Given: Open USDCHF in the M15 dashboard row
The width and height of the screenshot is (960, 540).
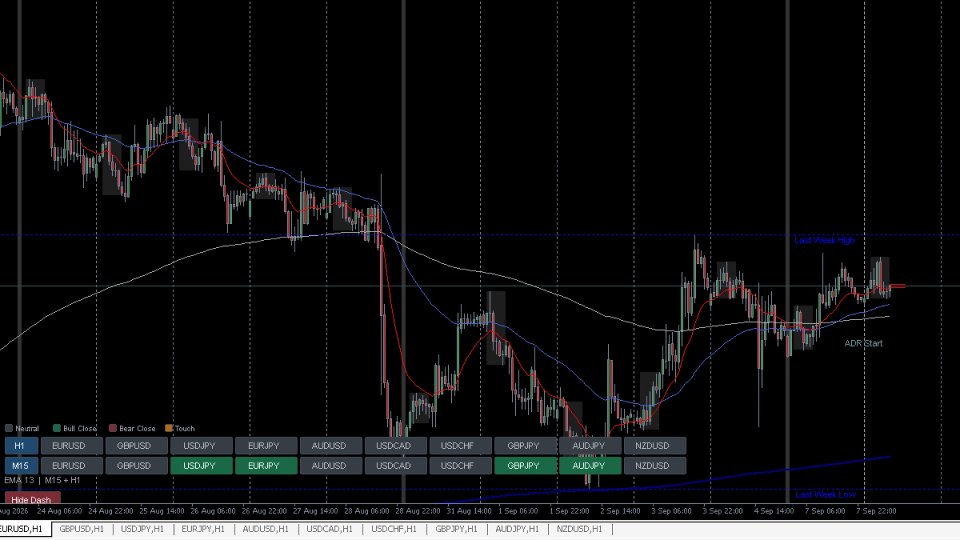Looking at the screenshot, I should (x=460, y=466).
